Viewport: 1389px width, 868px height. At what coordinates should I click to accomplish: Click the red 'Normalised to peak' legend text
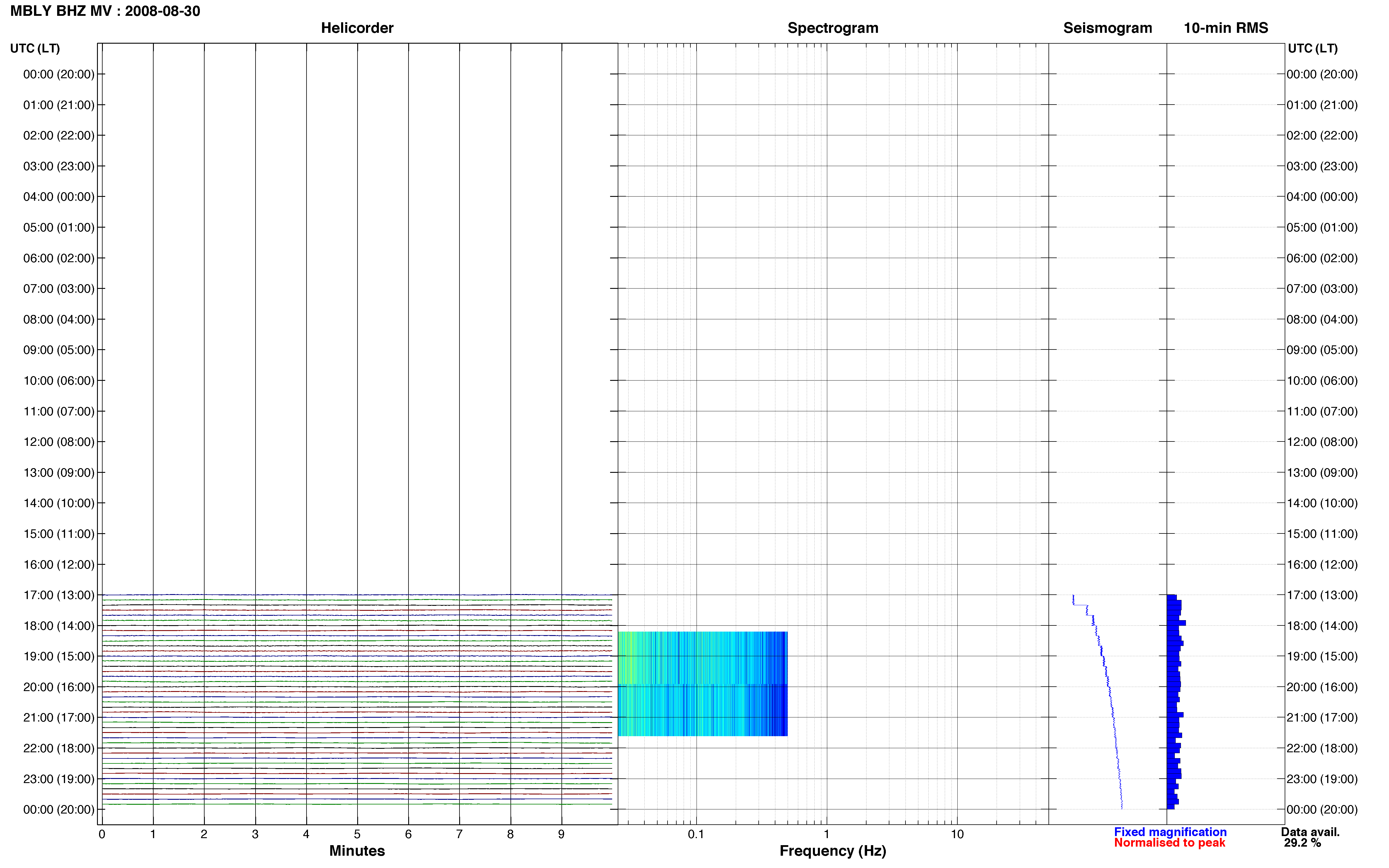click(x=1169, y=843)
